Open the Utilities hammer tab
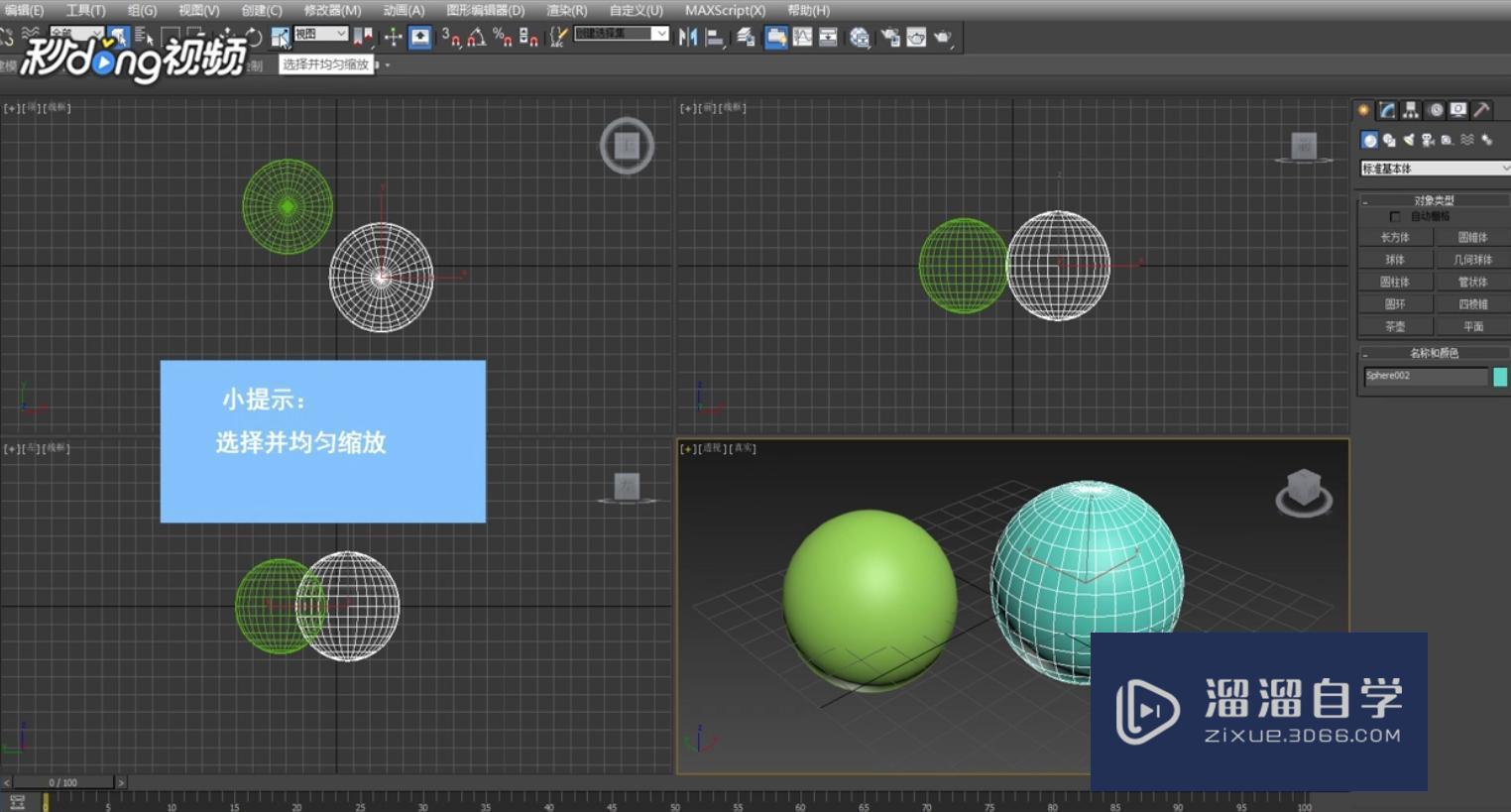 click(1482, 110)
